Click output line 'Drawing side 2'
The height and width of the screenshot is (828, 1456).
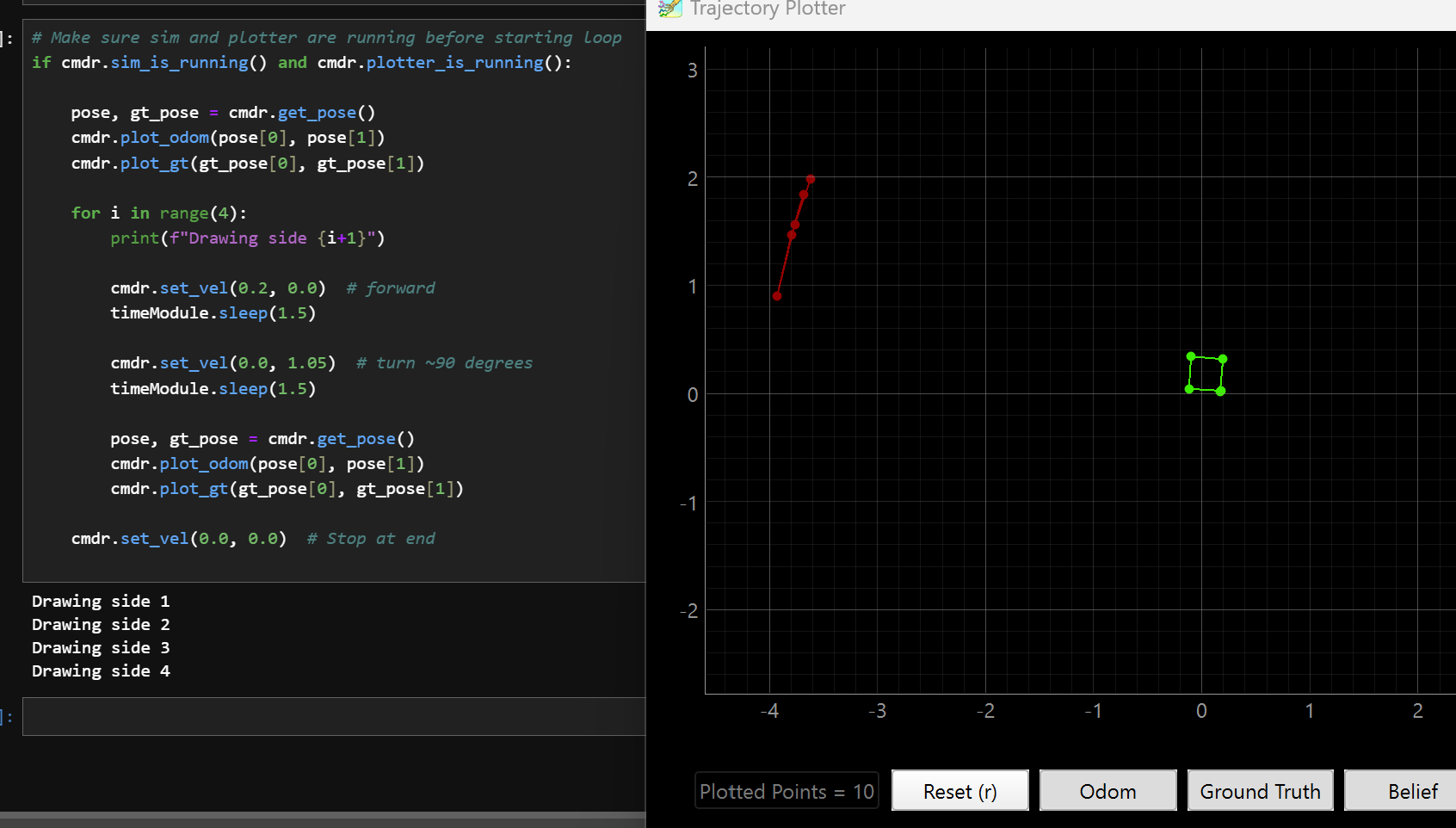click(101, 624)
